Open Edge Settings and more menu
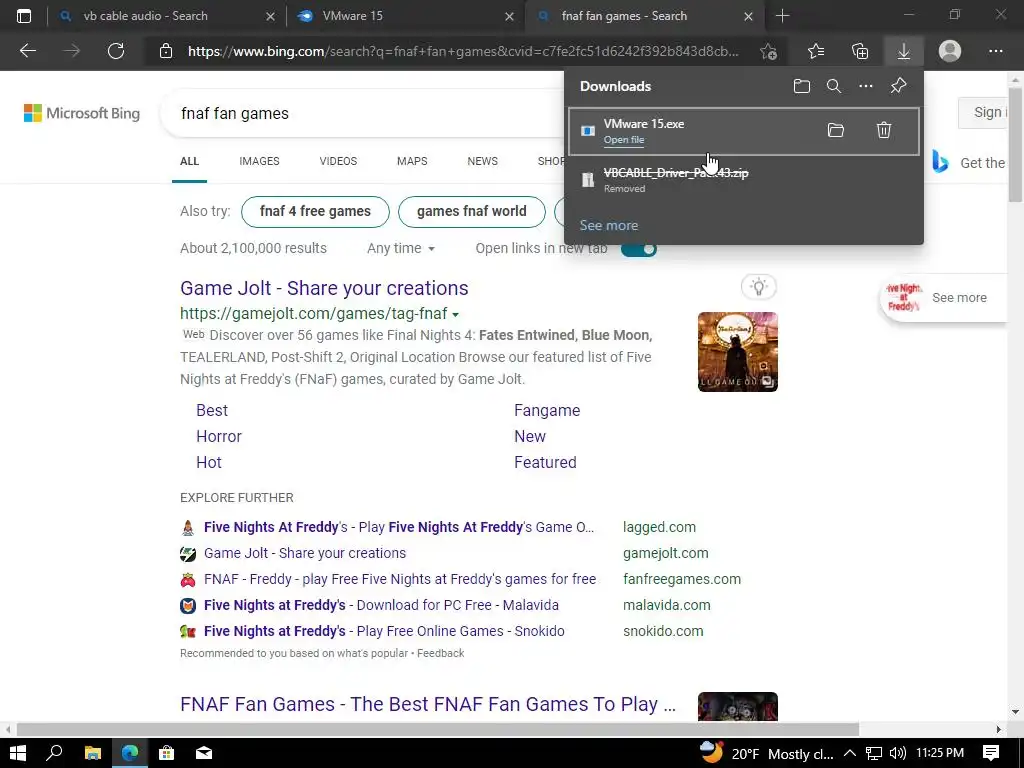Screen dimensions: 1024x768 pyautogui.click(x=995, y=51)
